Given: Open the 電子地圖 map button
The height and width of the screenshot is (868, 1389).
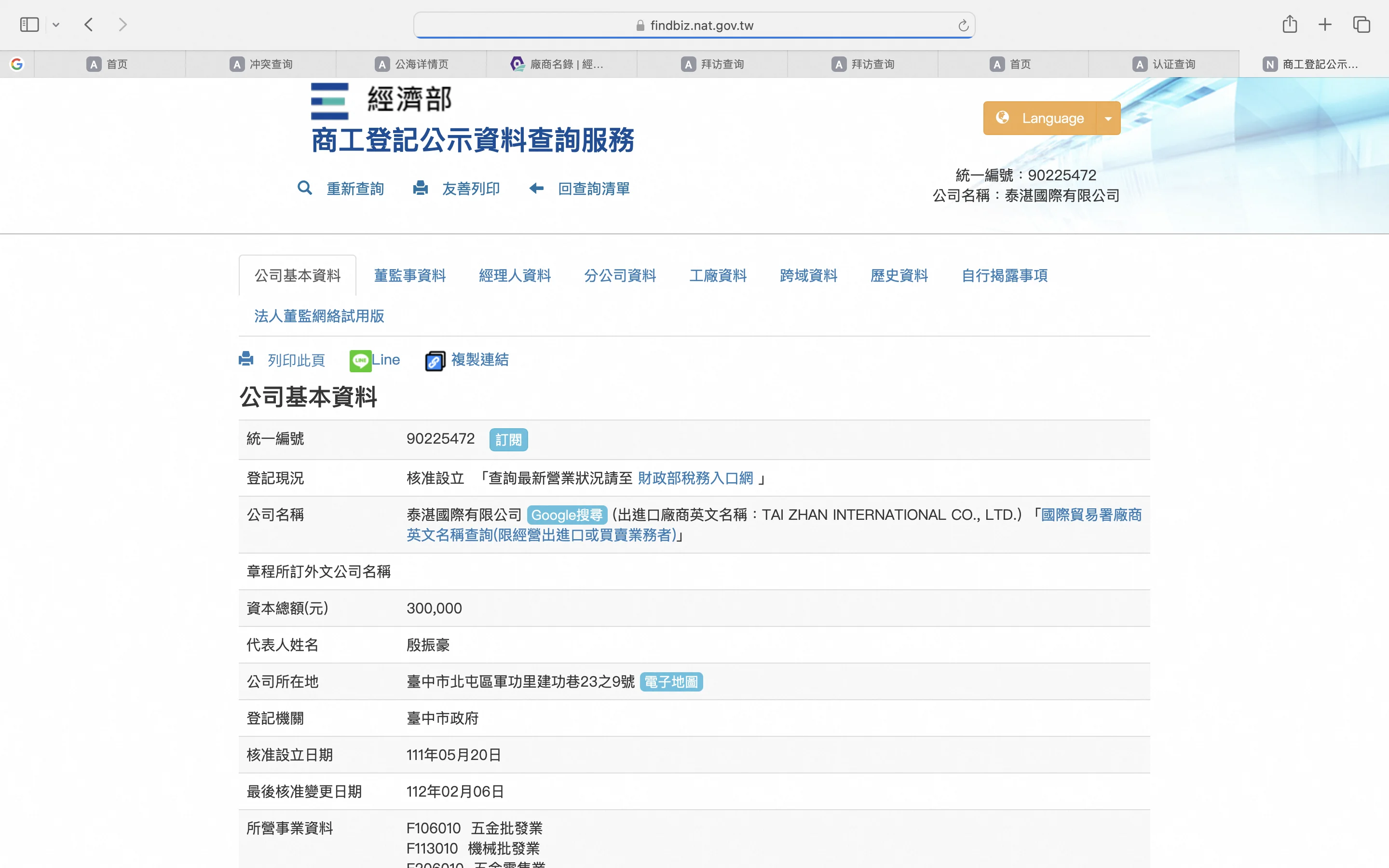Looking at the screenshot, I should [x=670, y=682].
